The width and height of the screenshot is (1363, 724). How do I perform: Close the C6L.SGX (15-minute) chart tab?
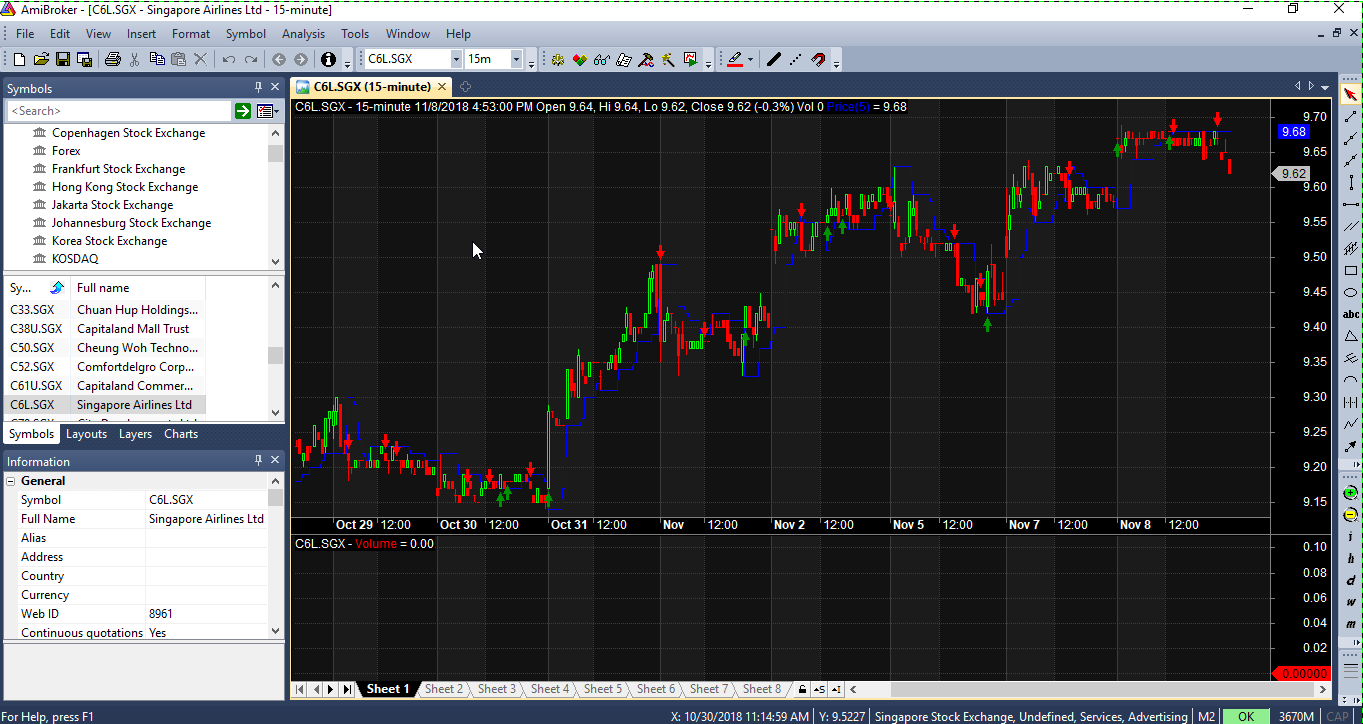click(441, 87)
